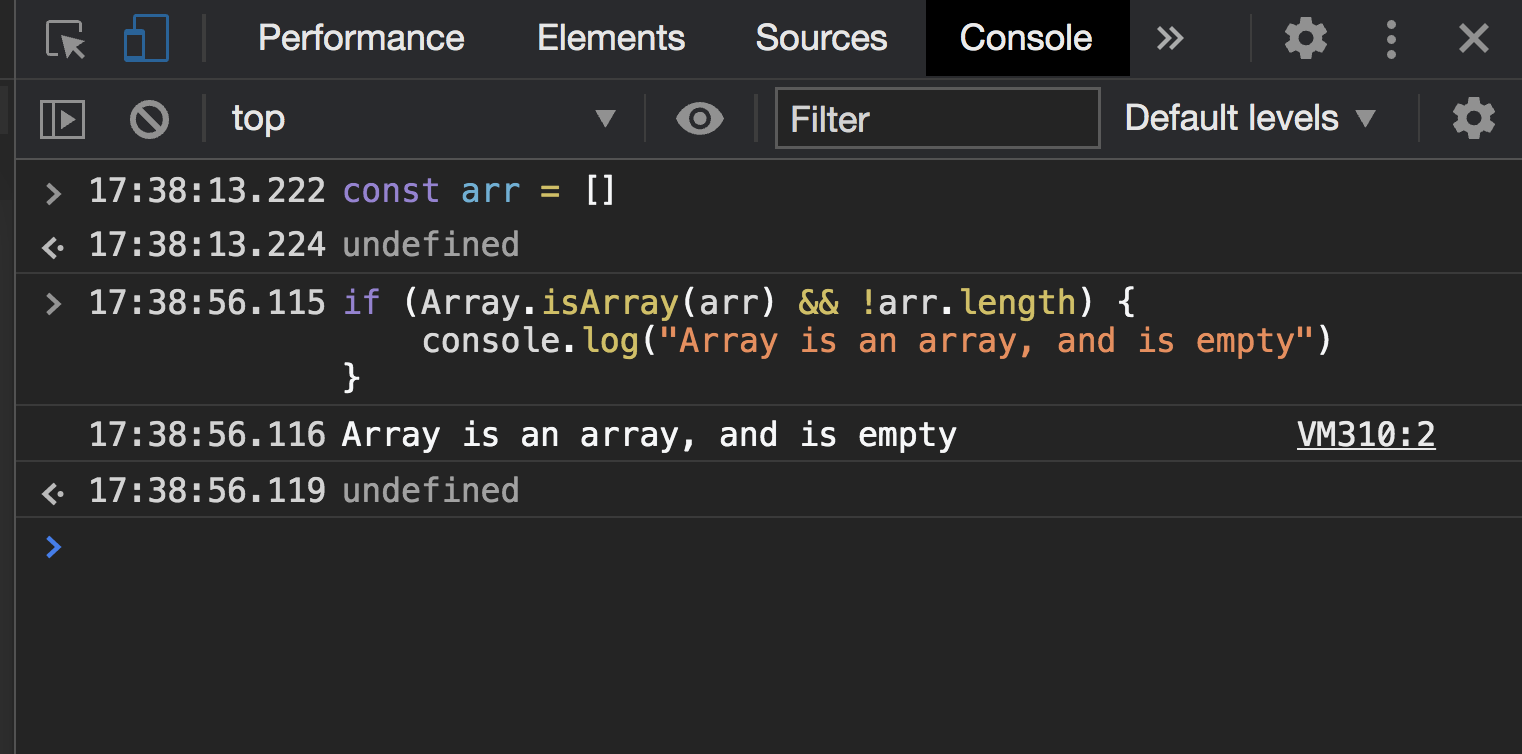
Task: Click inside the Filter input box
Action: point(936,118)
